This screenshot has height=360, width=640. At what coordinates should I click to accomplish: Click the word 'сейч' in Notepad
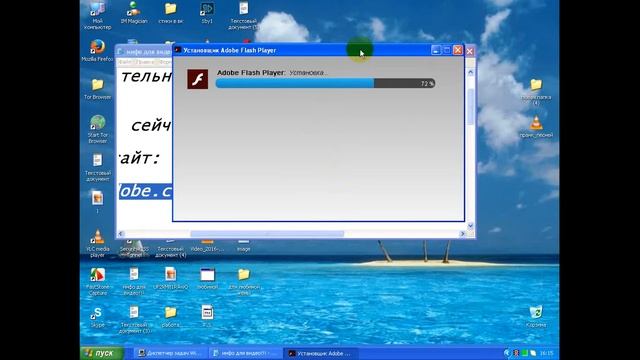click(151, 125)
